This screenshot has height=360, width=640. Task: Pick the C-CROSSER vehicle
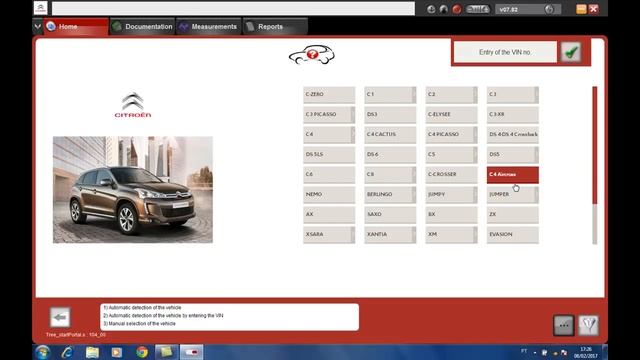[451, 174]
